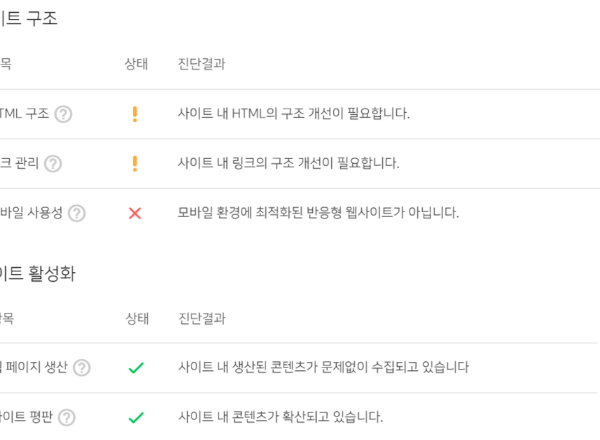This screenshot has width=600, height=440.
Task: Click the HTML 구조 개선이 필요합니다 result text
Action: (293, 114)
